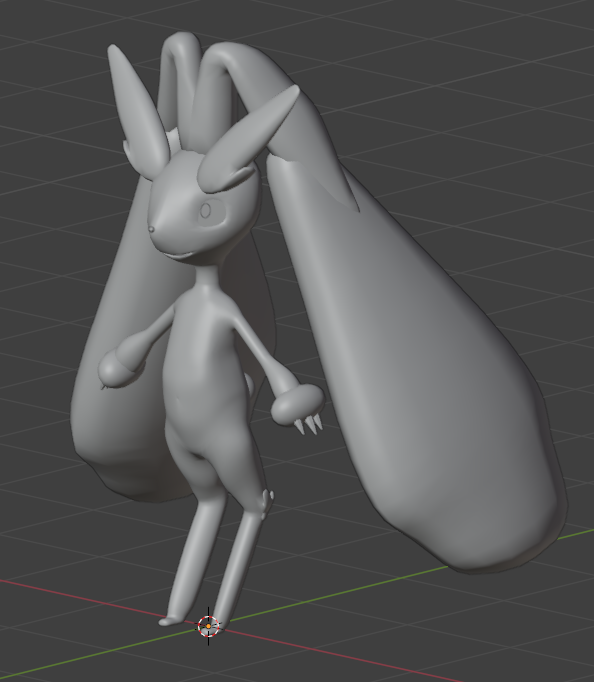Click the rabbit character's nose tip

(152, 229)
